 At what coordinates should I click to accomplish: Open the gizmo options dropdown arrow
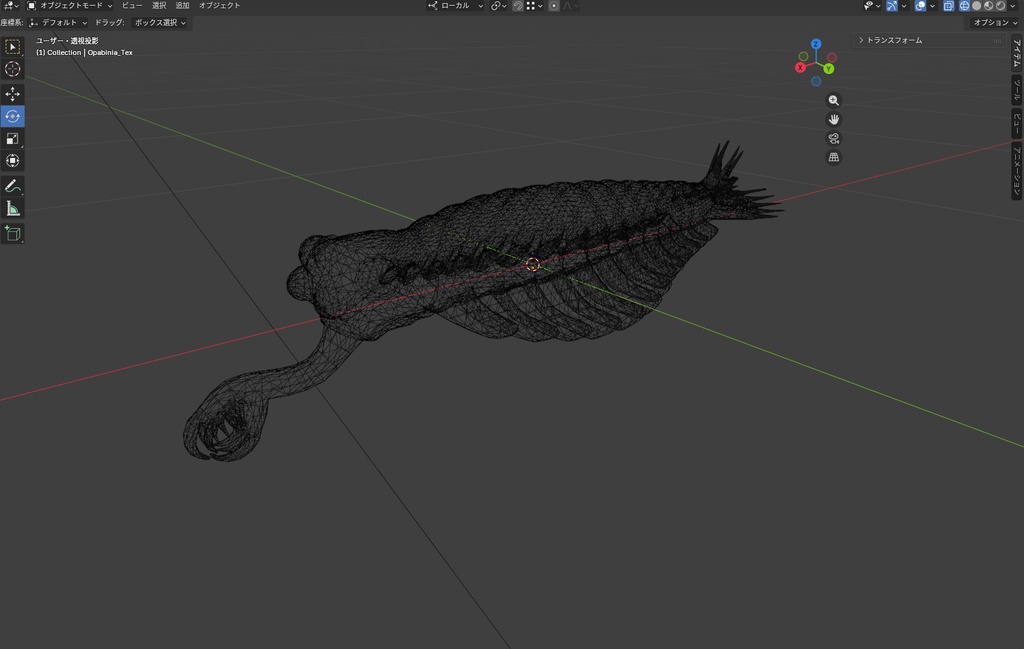click(904, 6)
